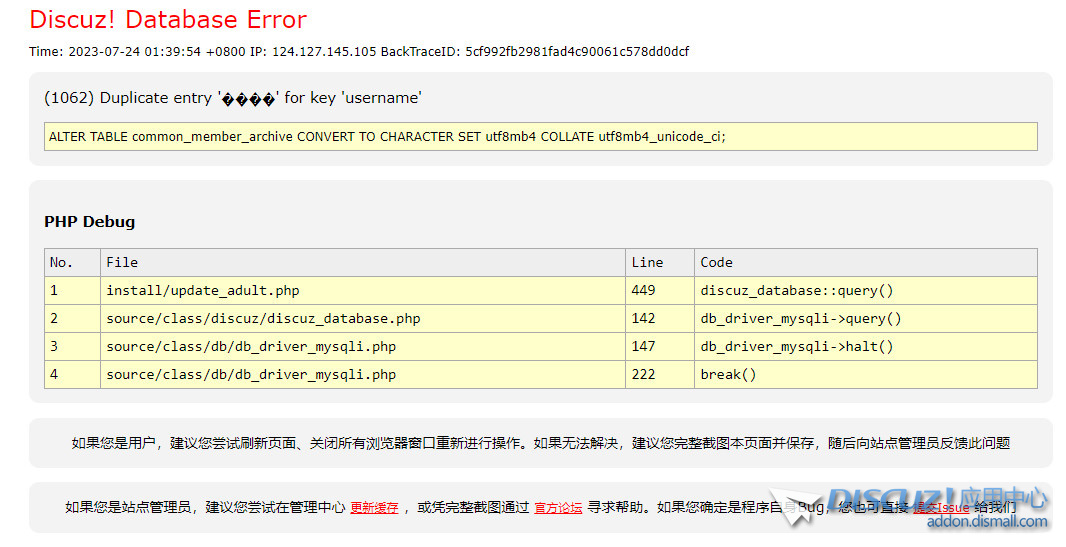Click the No. column header
The image size is (1066, 547).
pos(72,262)
